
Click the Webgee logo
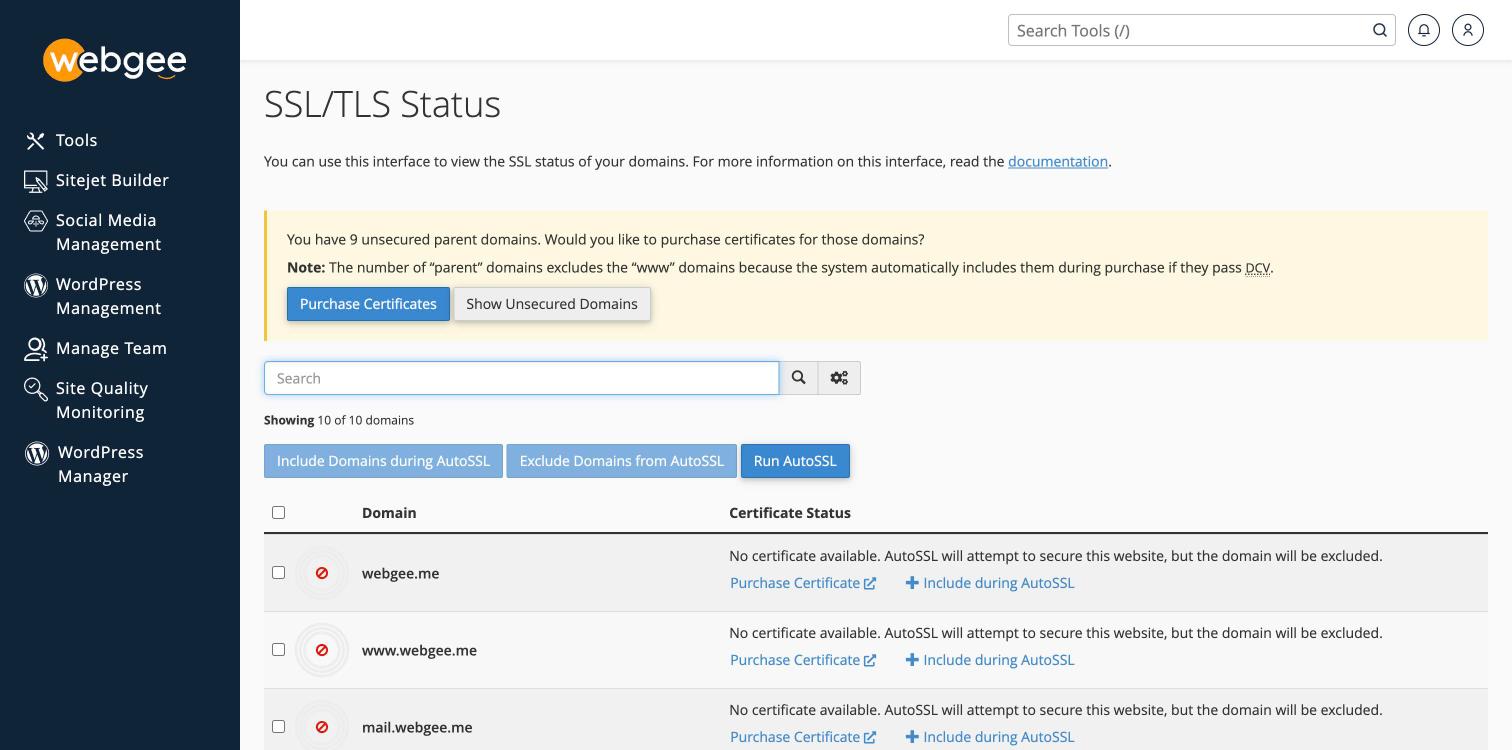[x=115, y=60]
